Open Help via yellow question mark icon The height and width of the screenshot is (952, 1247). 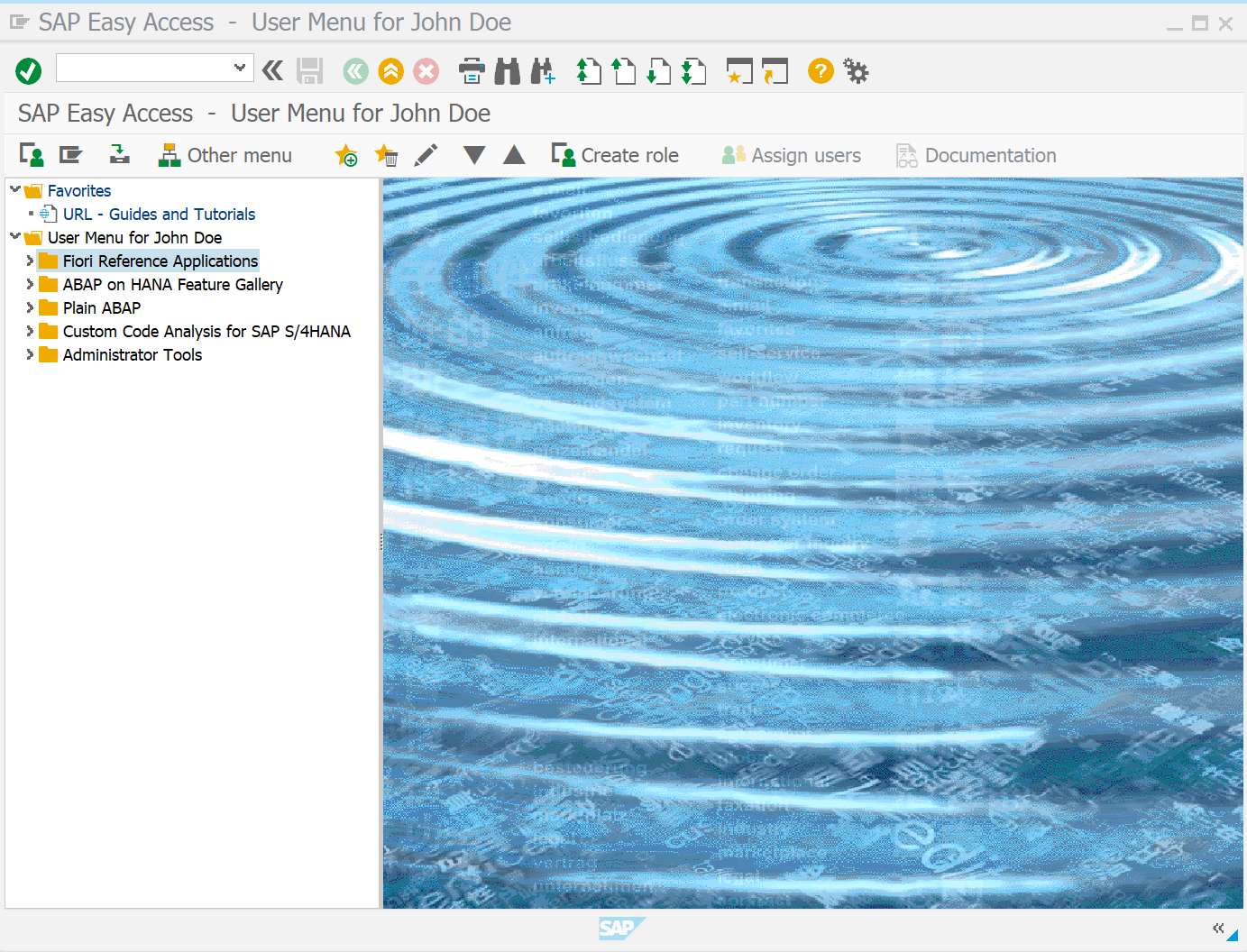(821, 70)
